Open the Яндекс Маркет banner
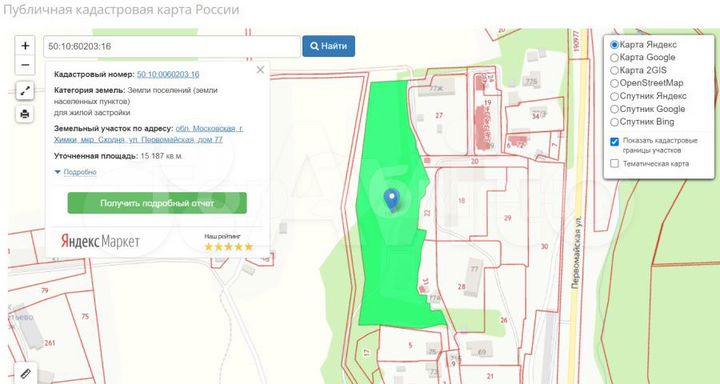This screenshot has width=720, height=384. [x=100, y=242]
